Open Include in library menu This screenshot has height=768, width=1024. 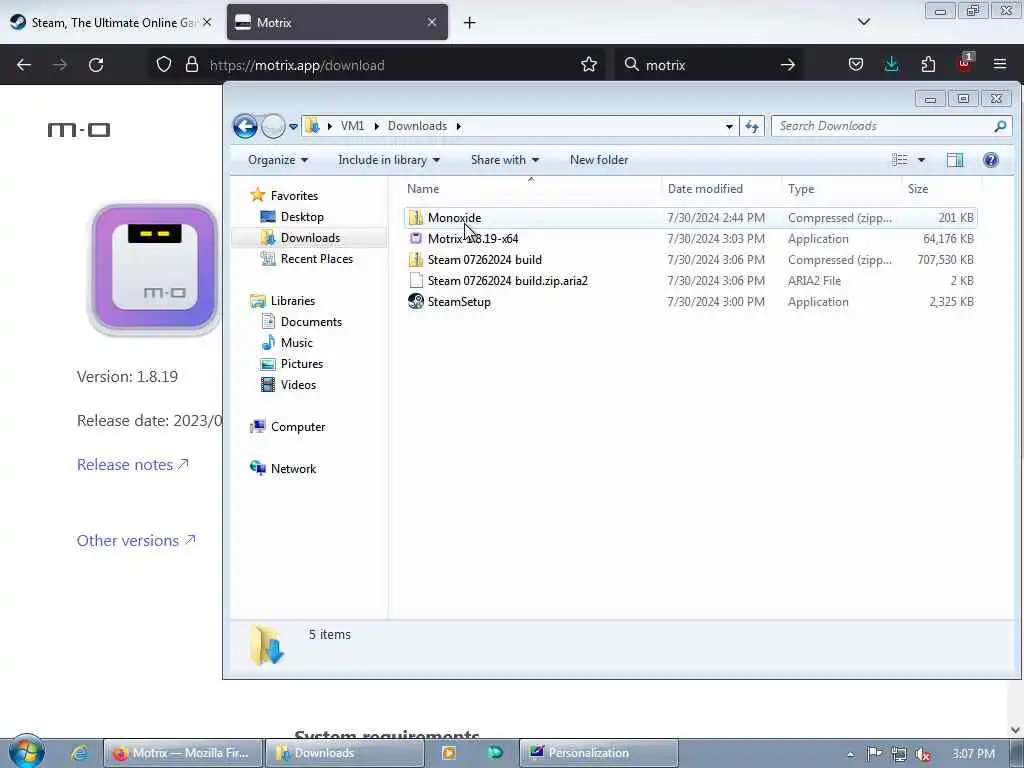(x=389, y=160)
